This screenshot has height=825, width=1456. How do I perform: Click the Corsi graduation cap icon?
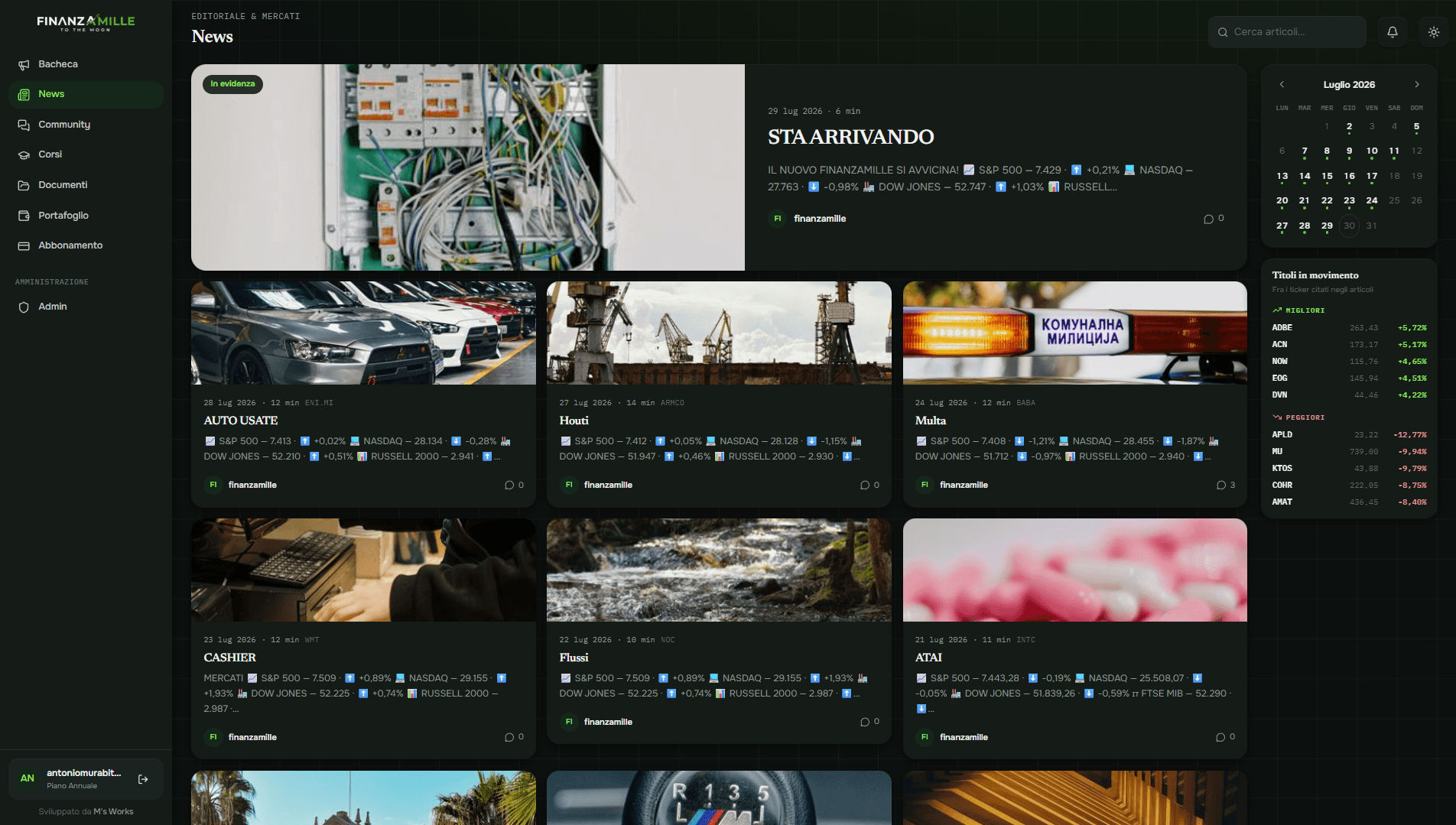(x=24, y=154)
